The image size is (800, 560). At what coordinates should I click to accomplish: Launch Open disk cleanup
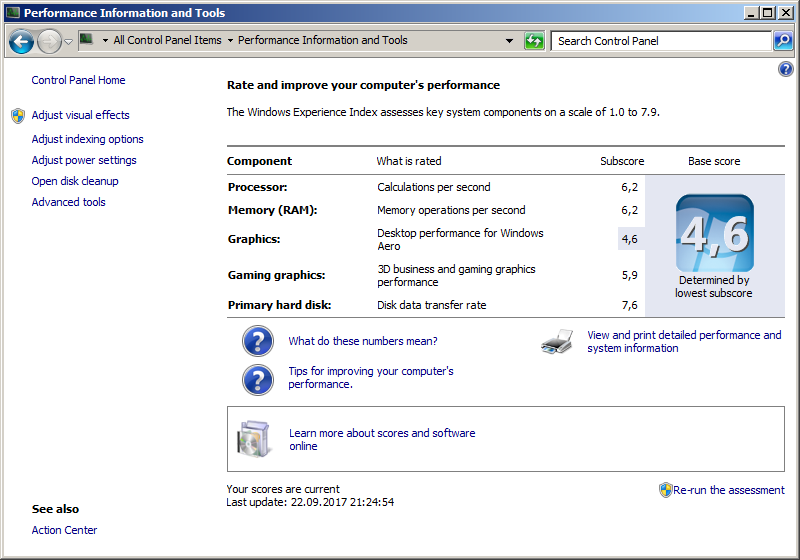[x=74, y=181]
